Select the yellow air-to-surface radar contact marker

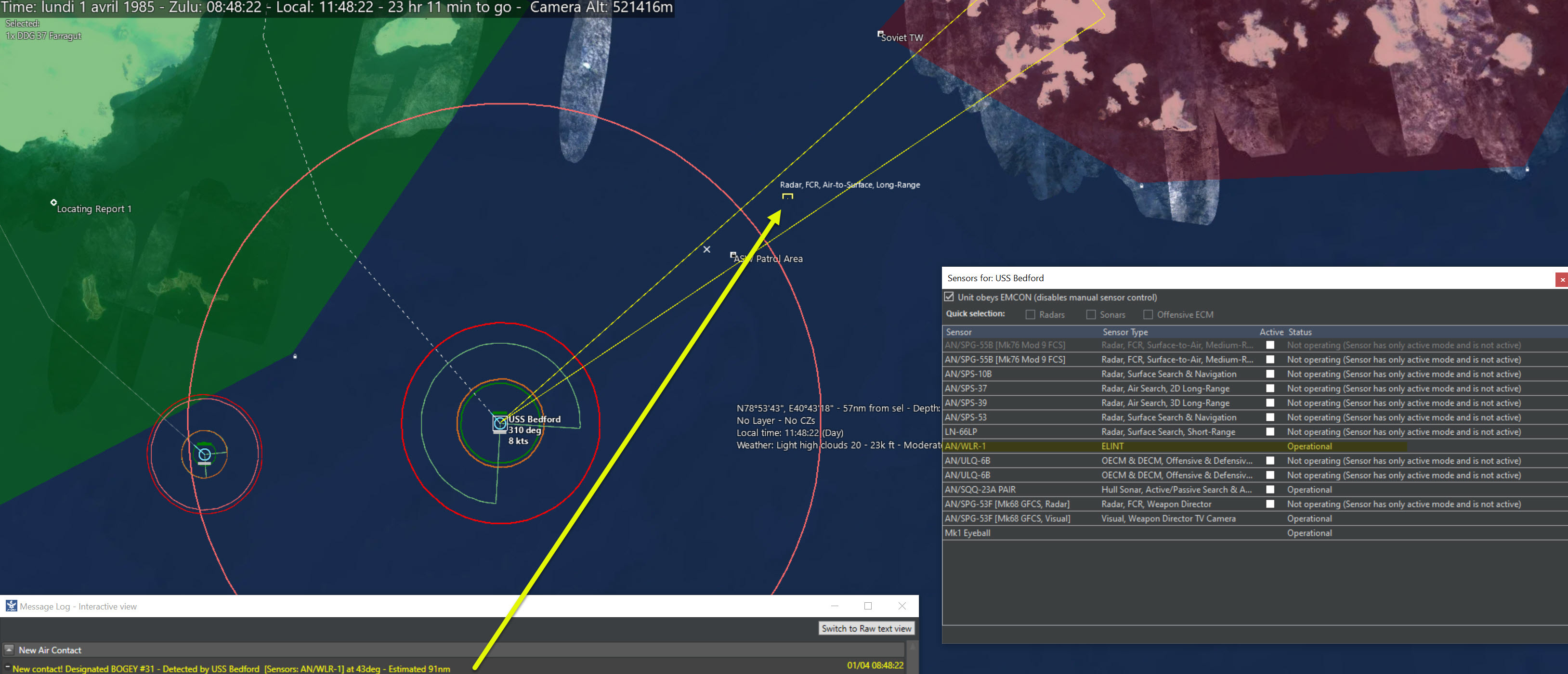tap(787, 196)
